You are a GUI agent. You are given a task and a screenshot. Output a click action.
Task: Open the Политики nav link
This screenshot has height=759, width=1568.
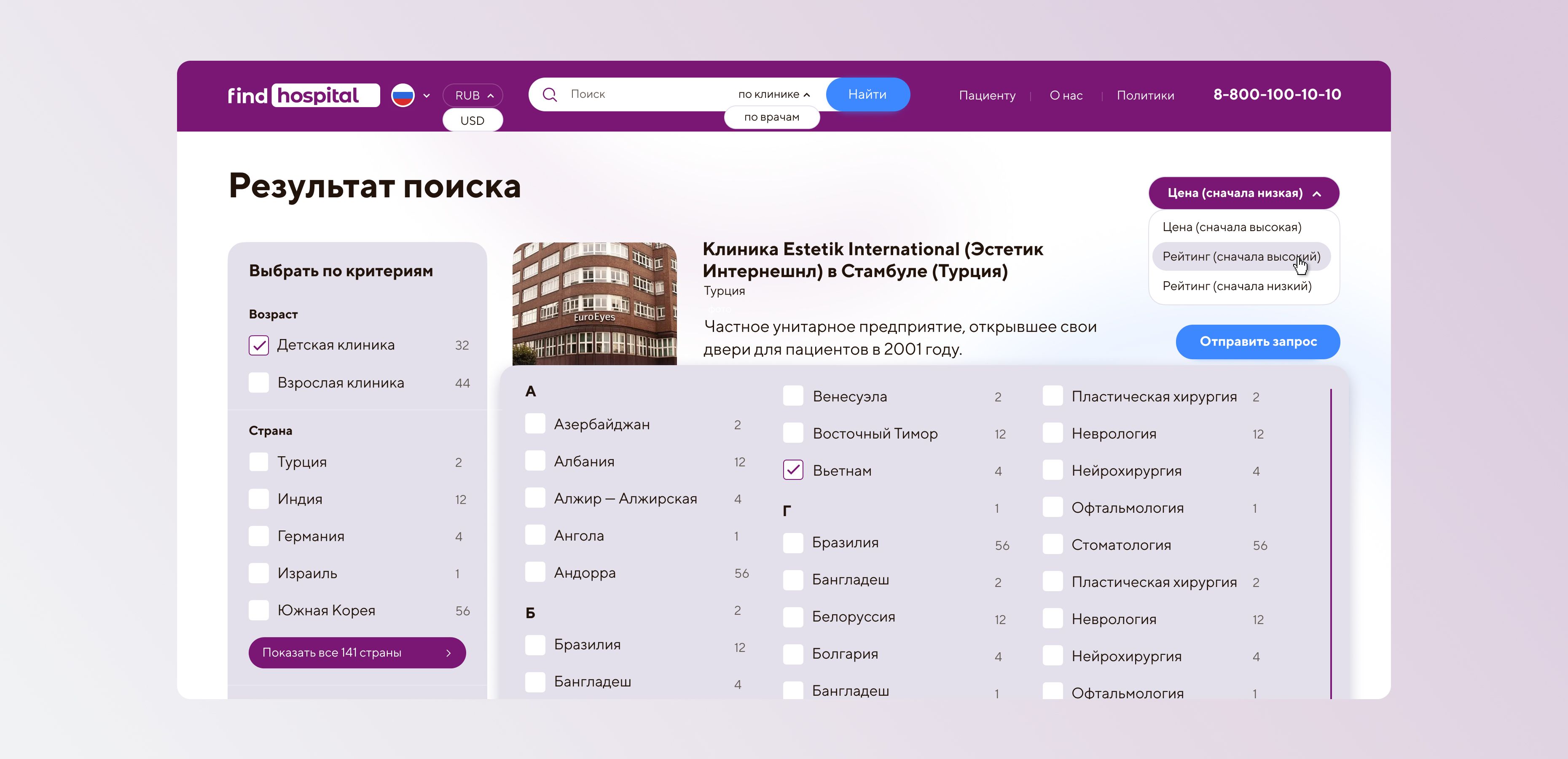1145,96
